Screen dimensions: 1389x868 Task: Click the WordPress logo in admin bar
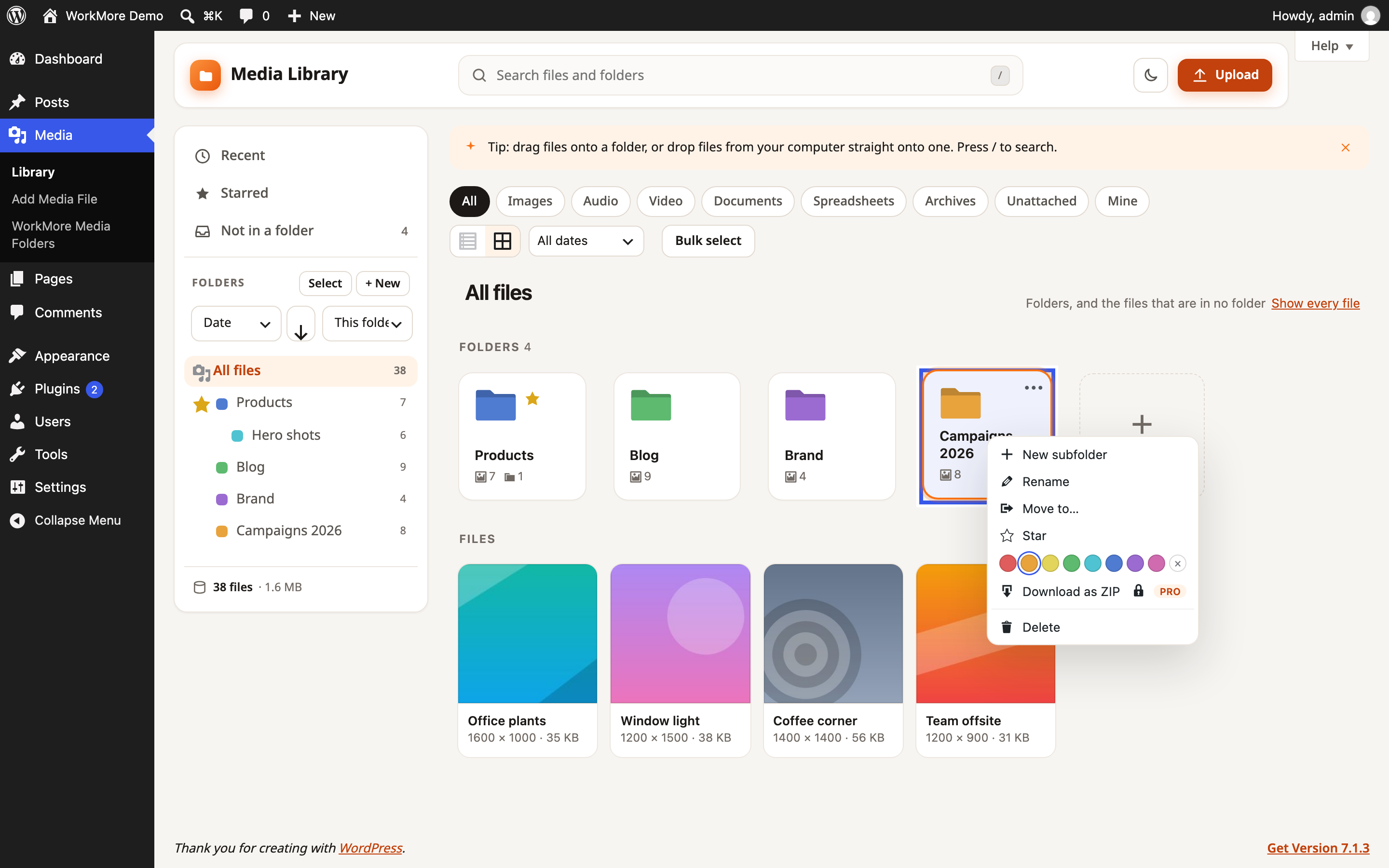pyautogui.click(x=17, y=15)
